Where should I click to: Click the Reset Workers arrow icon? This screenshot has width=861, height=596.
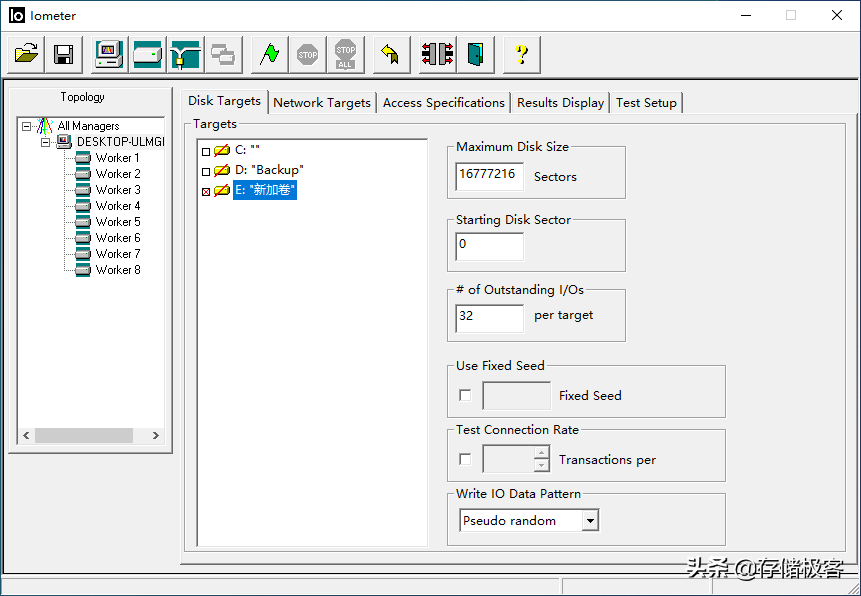click(x=391, y=54)
